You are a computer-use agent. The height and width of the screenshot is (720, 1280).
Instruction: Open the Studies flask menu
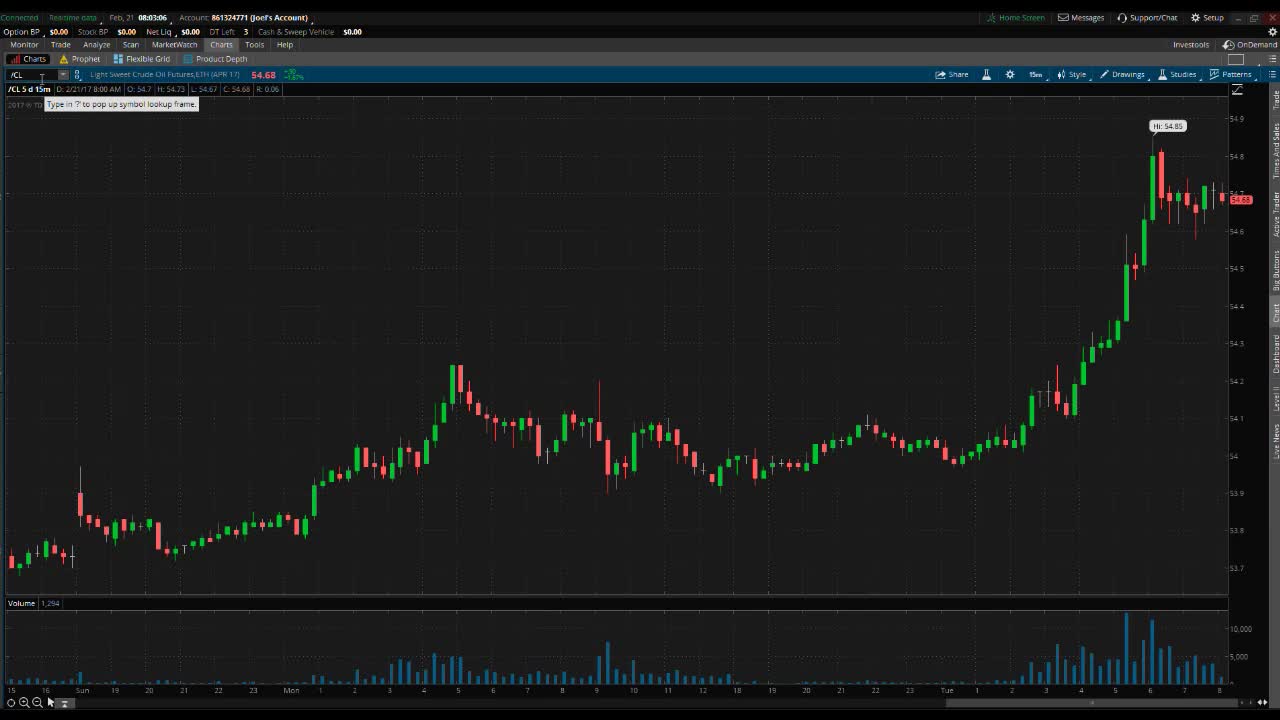(1177, 75)
